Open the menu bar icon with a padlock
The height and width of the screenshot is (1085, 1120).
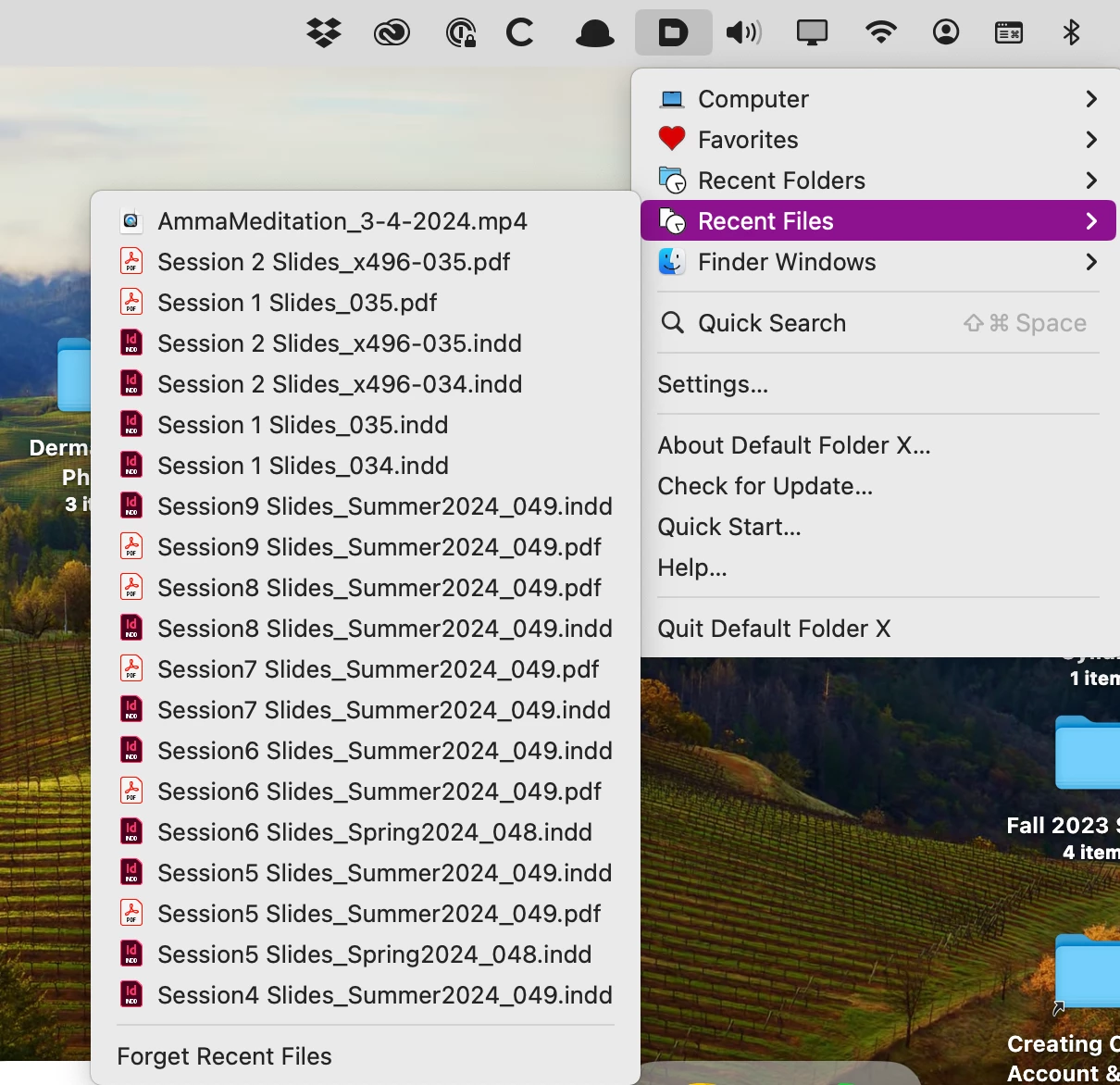460,33
